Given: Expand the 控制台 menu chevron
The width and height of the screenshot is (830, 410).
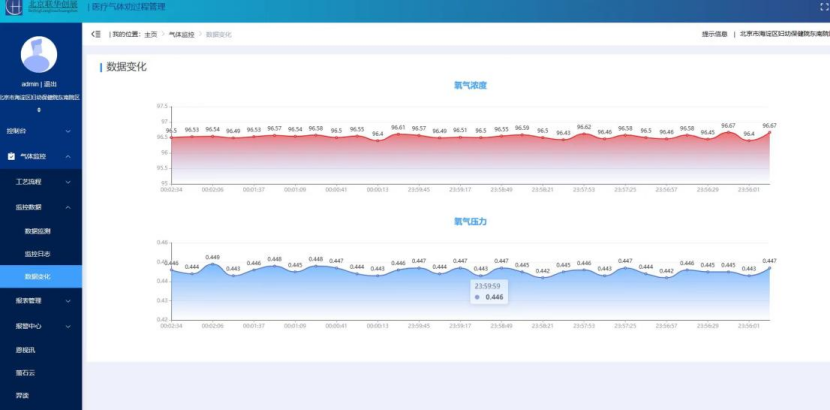Looking at the screenshot, I should coord(68,131).
